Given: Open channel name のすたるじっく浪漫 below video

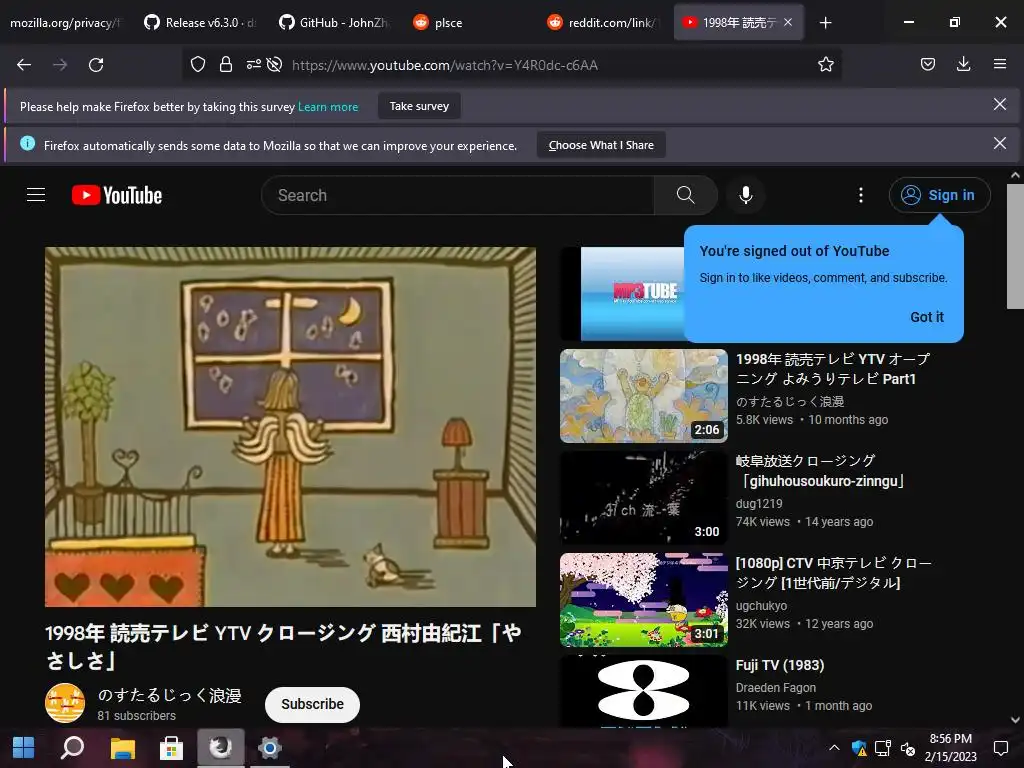Looking at the screenshot, I should pos(170,696).
